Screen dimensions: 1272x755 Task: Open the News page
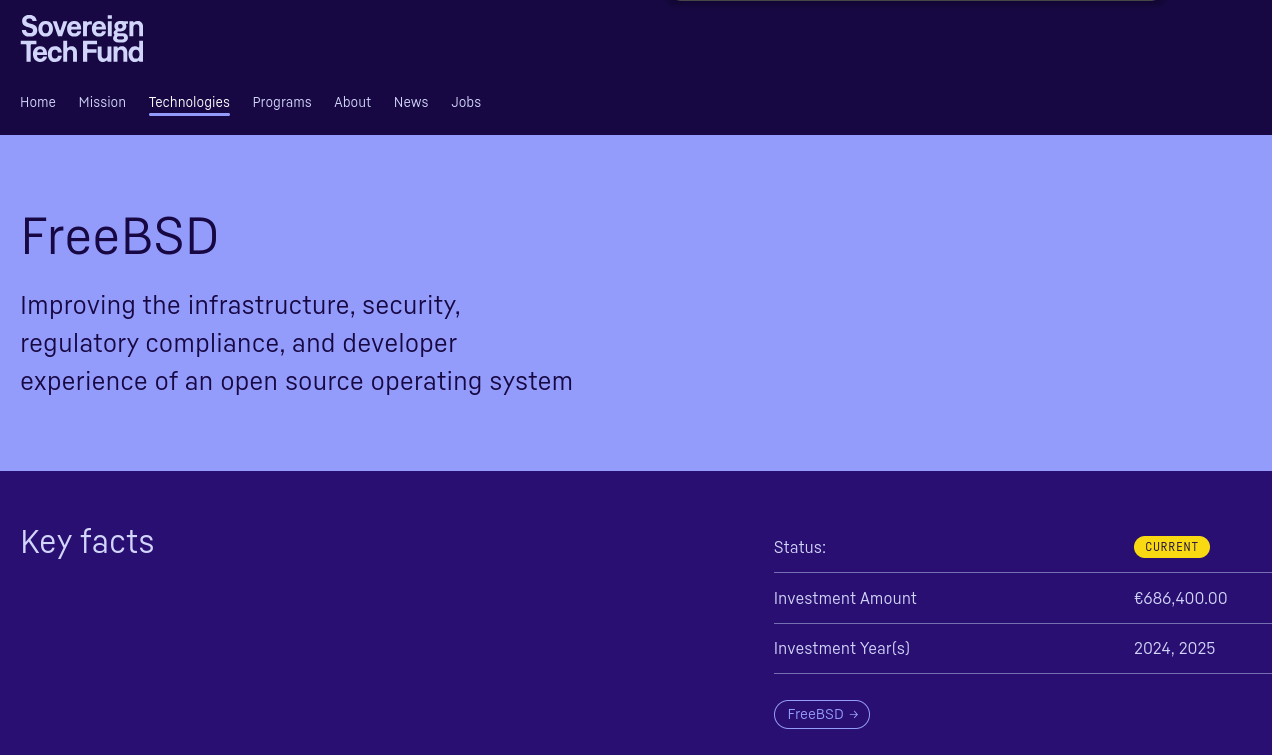click(x=410, y=102)
